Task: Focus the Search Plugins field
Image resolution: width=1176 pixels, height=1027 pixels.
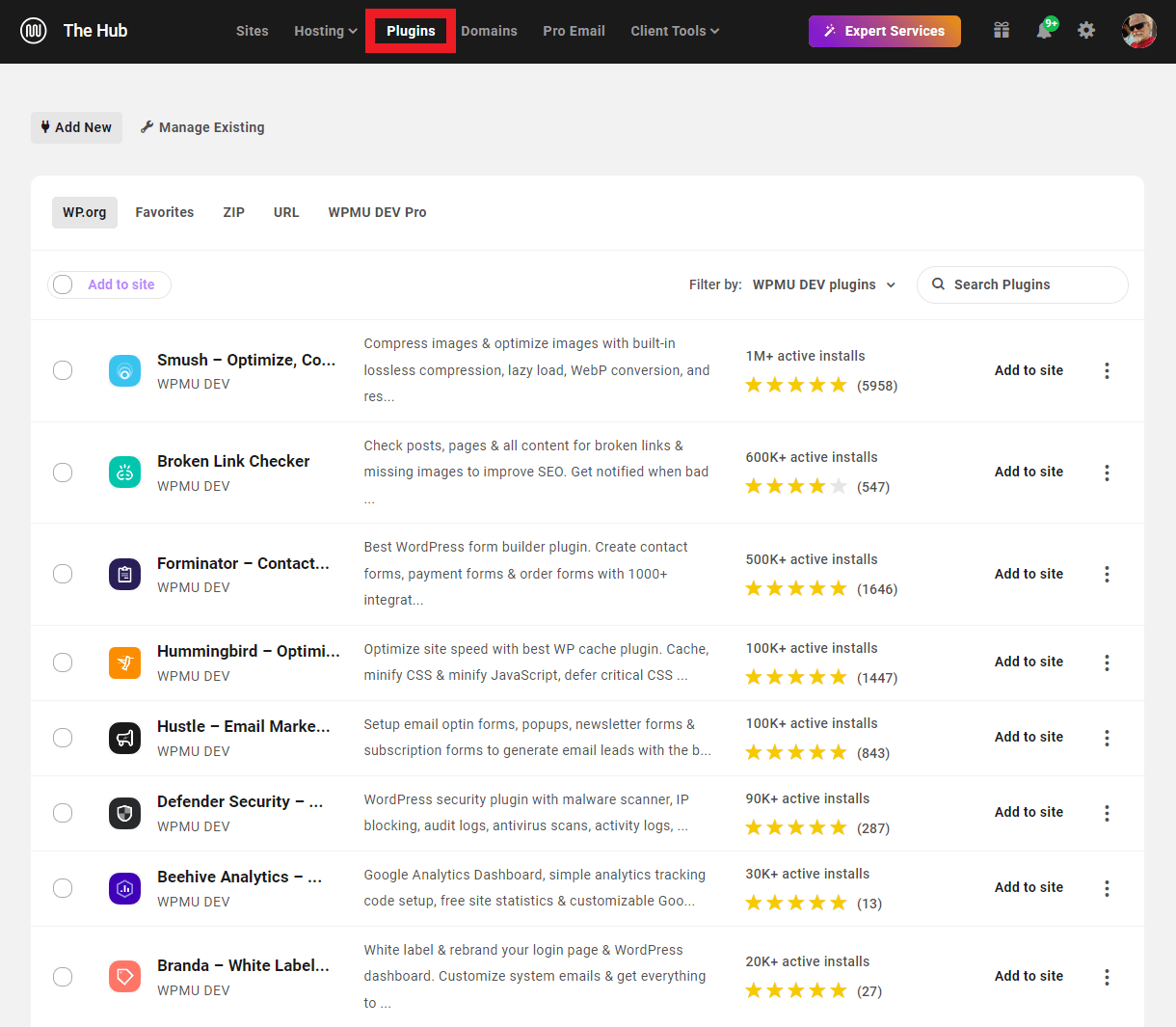Action: click(1022, 284)
